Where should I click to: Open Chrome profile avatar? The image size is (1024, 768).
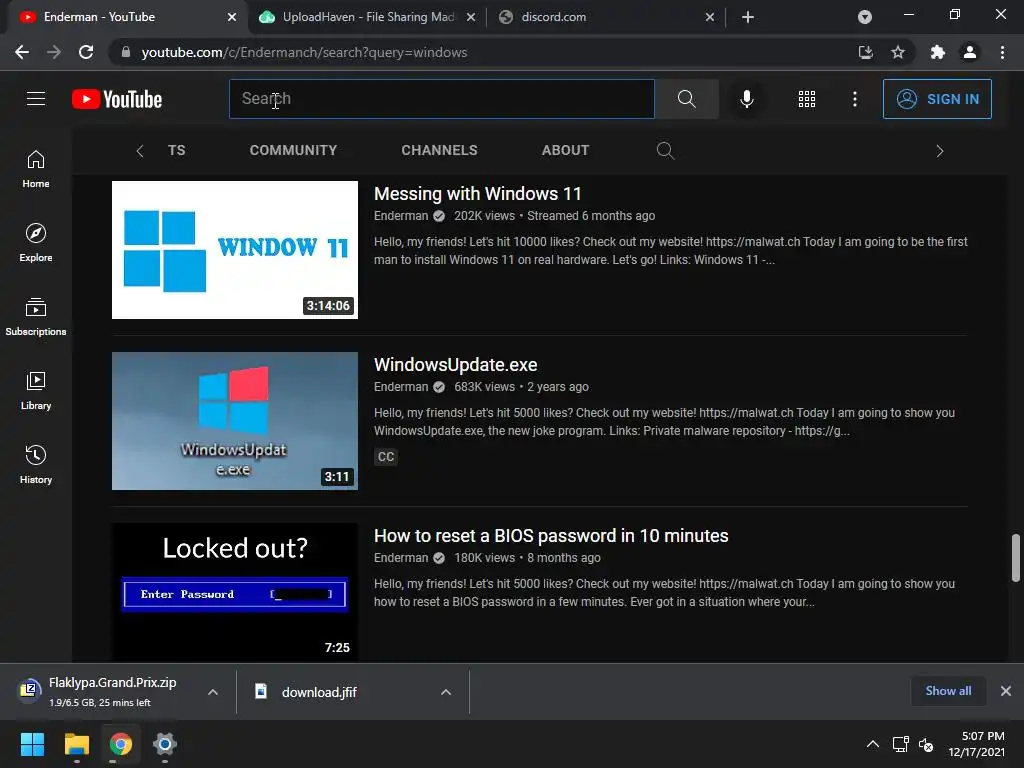pos(970,52)
